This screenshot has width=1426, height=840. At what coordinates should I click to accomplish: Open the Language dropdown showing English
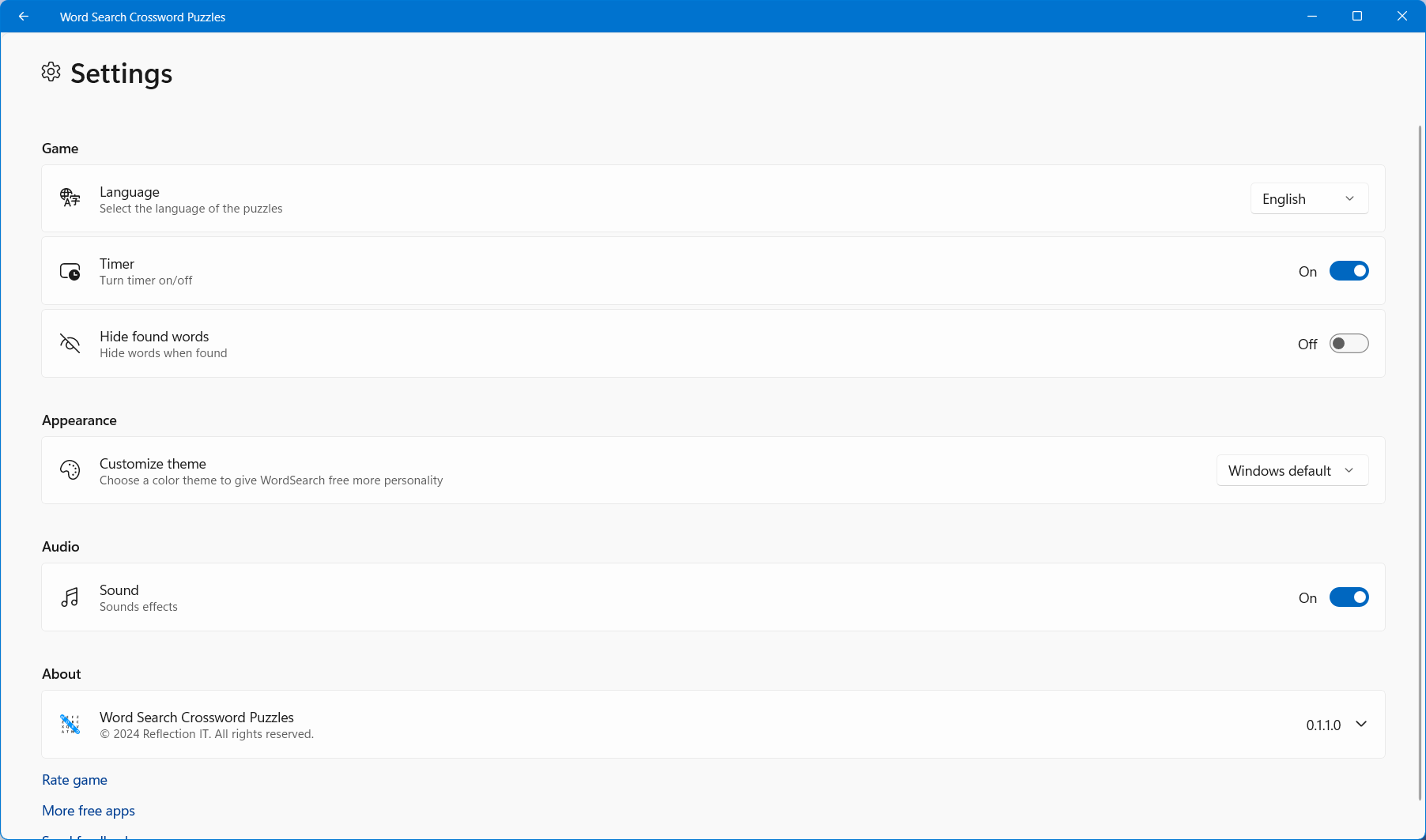(1308, 198)
